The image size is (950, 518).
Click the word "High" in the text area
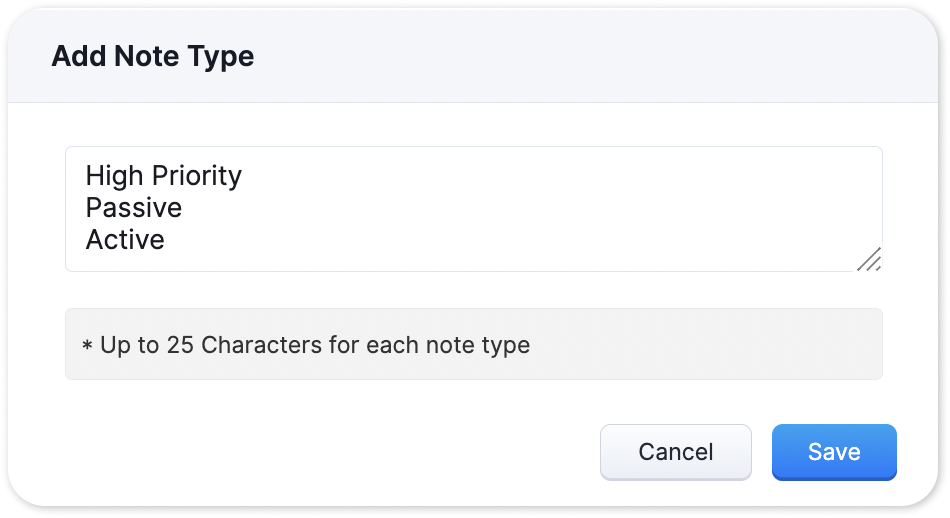click(113, 176)
